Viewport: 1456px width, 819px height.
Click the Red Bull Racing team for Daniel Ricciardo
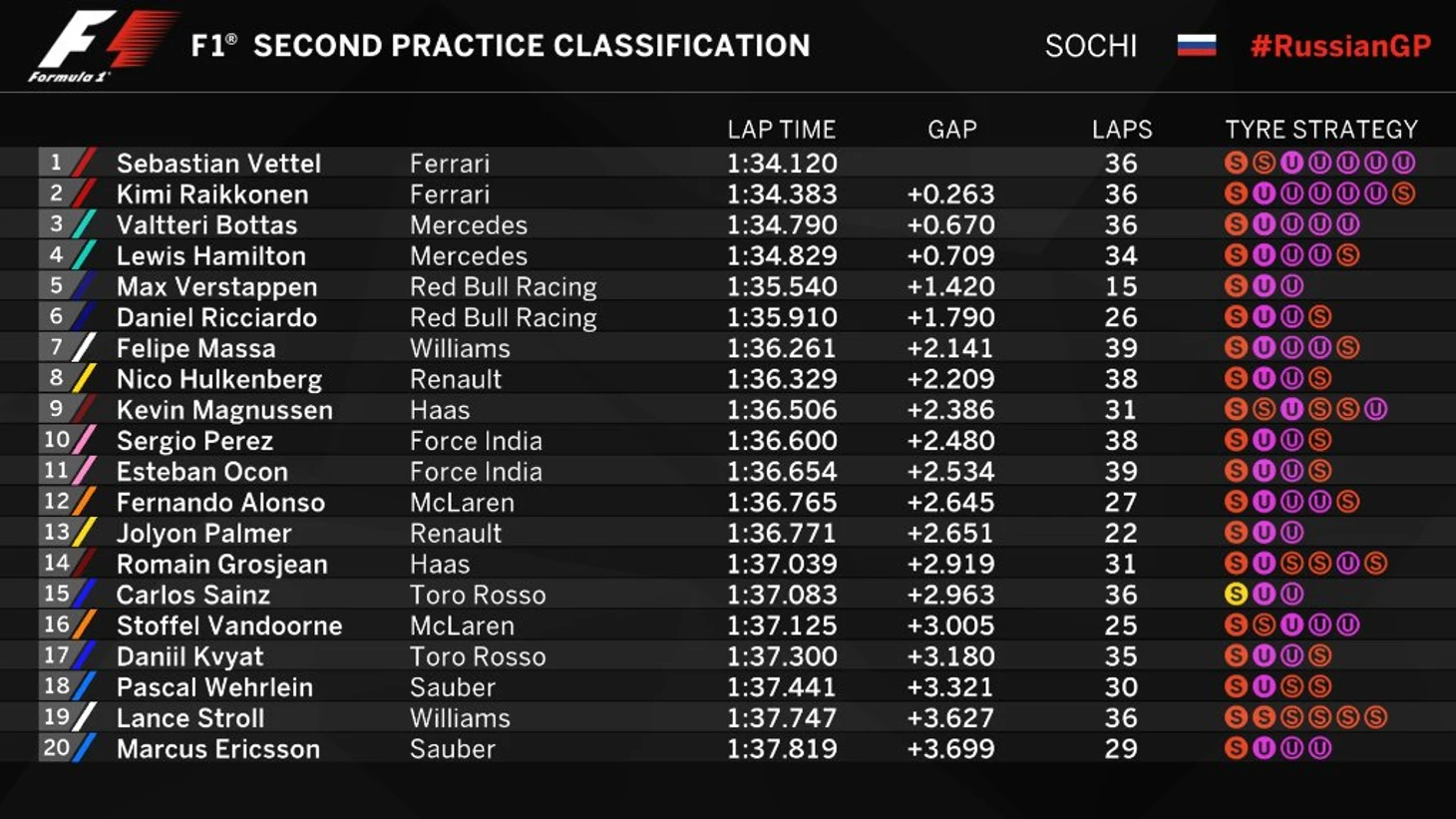click(504, 318)
